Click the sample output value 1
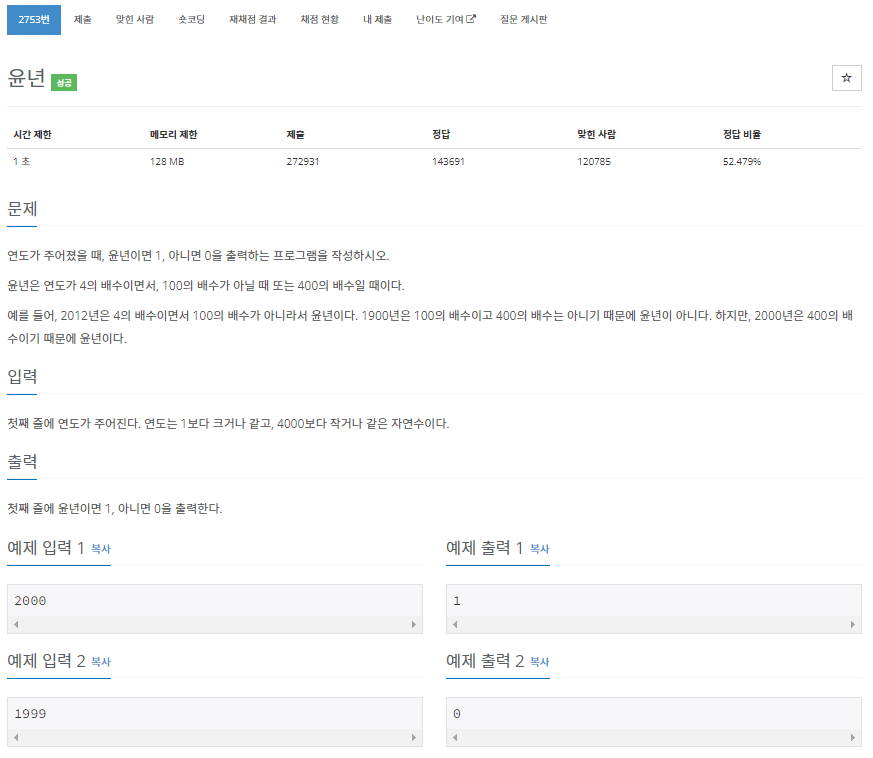 pos(457,601)
